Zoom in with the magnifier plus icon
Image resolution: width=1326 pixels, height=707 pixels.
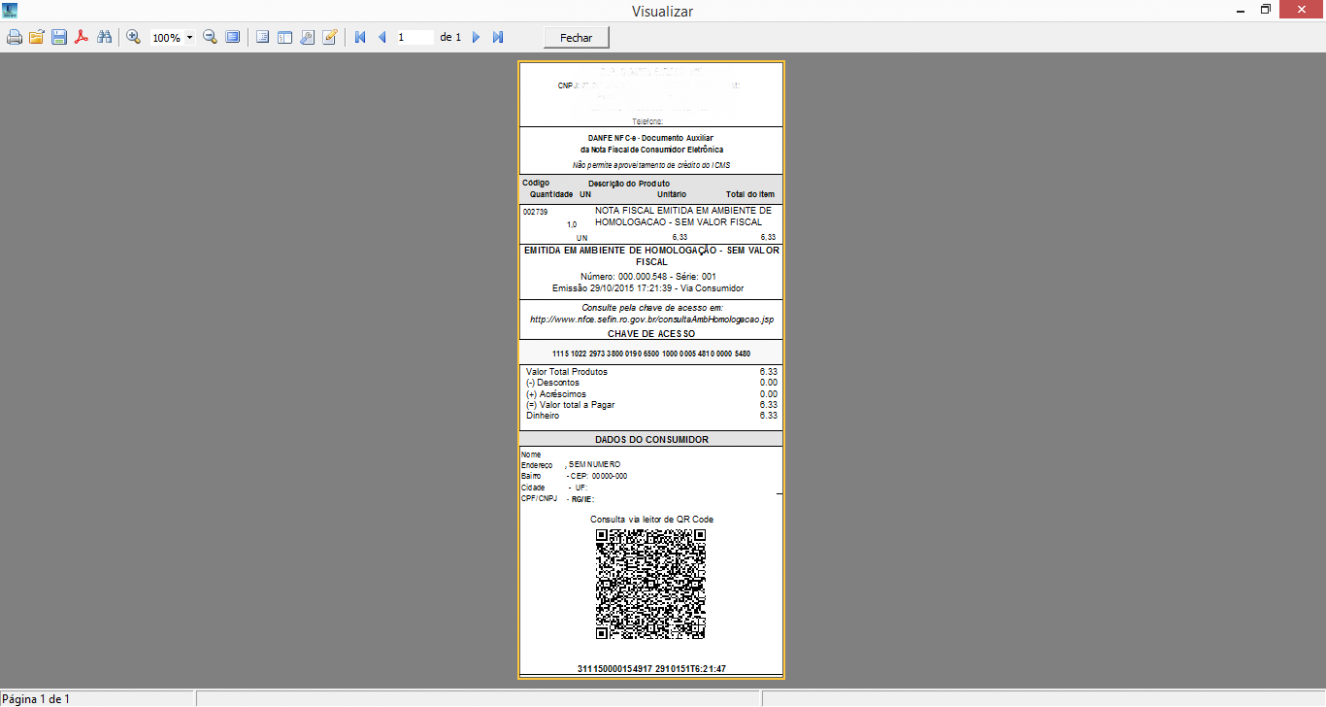pyautogui.click(x=133, y=37)
